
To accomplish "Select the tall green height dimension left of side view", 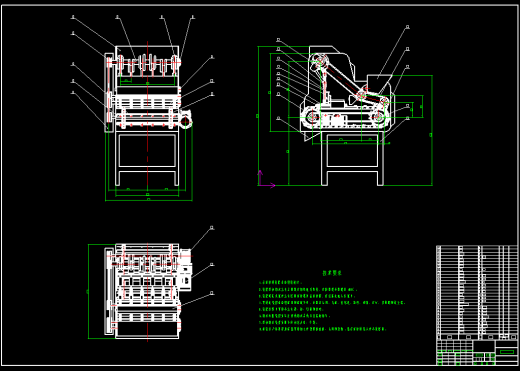I will click(258, 116).
